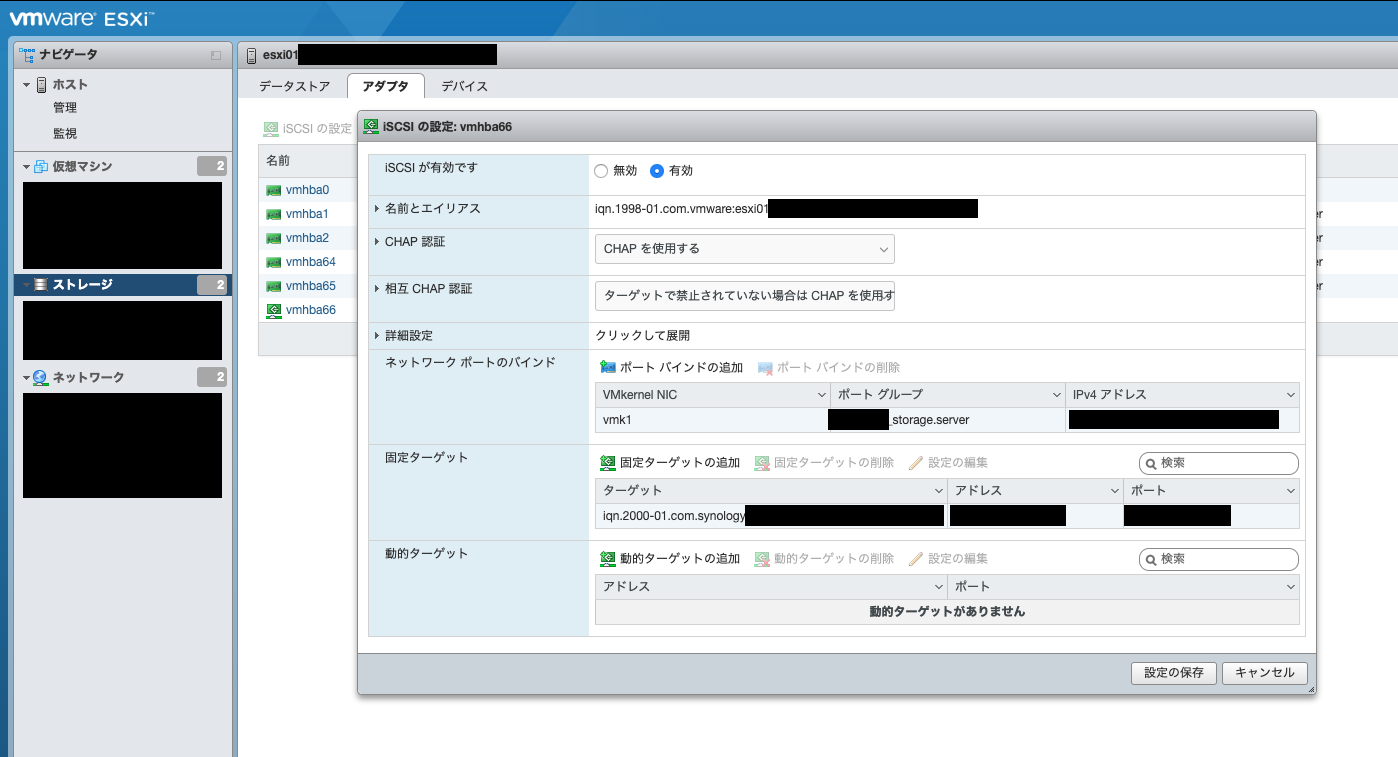Image resolution: width=1398 pixels, height=757 pixels.
Task: Open the CHAP を使用する dropdown
Action: (745, 249)
